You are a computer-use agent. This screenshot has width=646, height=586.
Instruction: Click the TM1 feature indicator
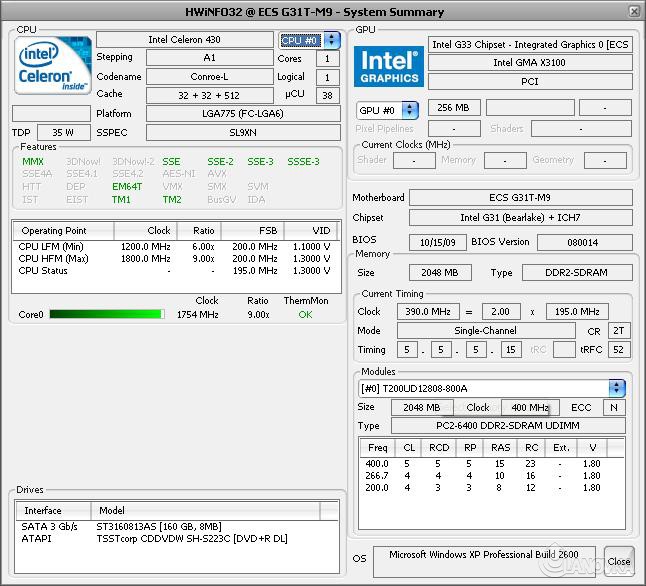pos(121,200)
